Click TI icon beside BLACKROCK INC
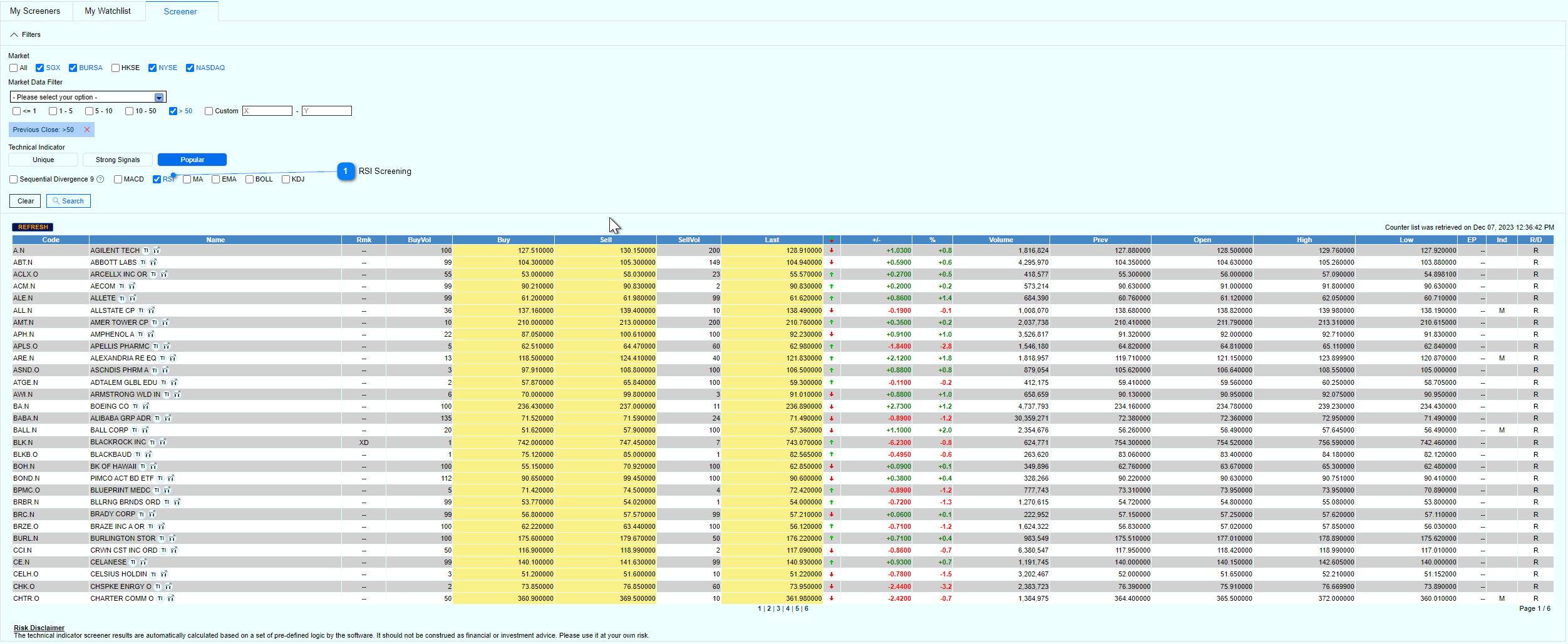The image size is (1568, 644). [152, 442]
